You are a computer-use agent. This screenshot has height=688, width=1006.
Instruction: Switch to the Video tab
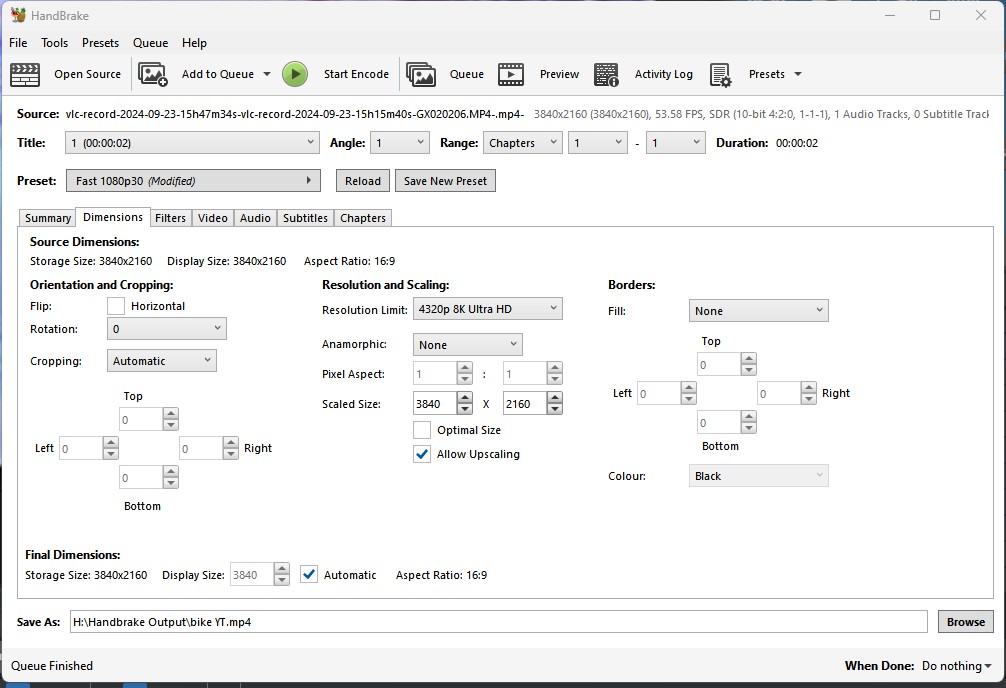(x=212, y=218)
